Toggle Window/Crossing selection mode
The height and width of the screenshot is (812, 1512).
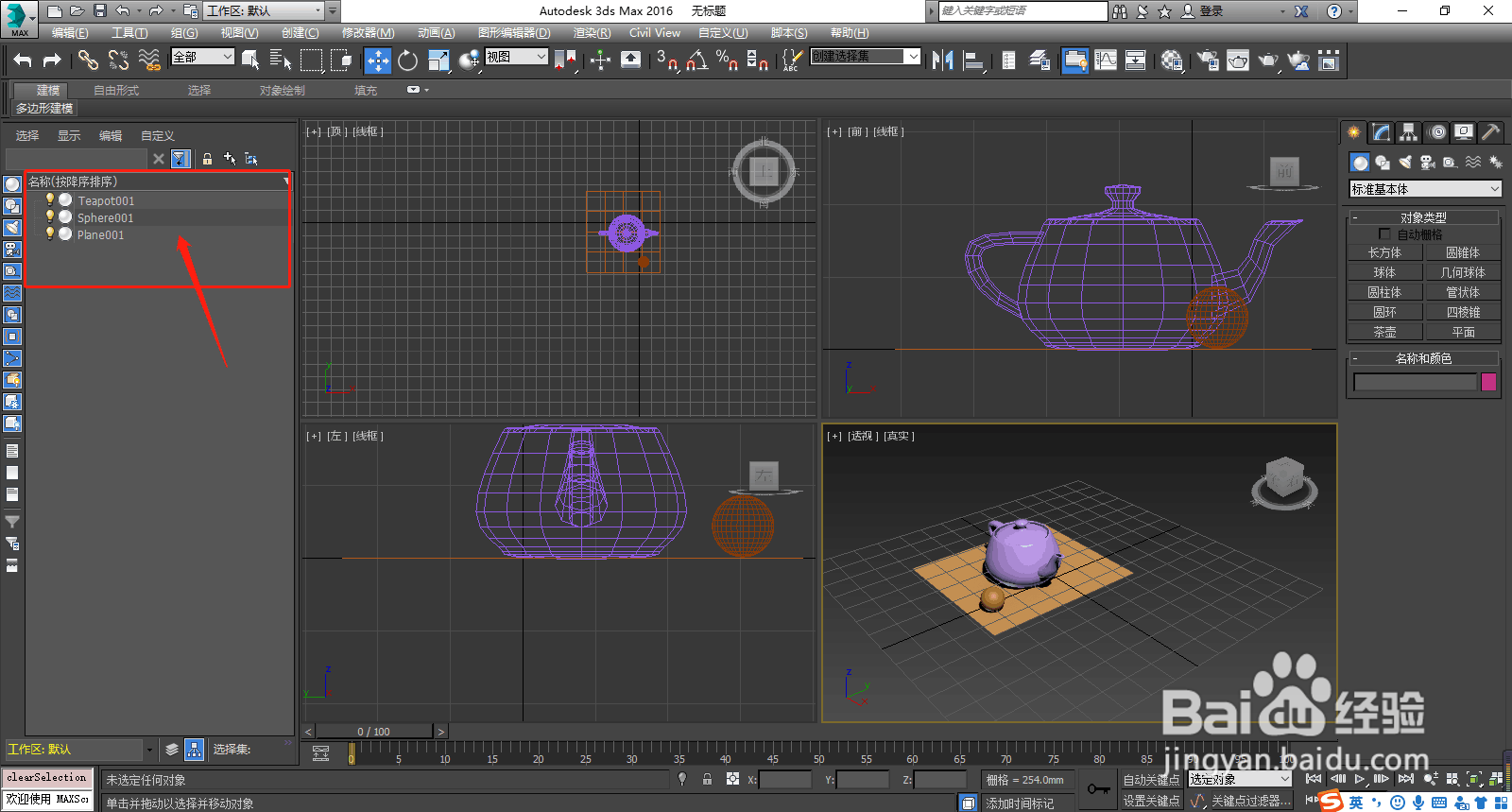pyautogui.click(x=341, y=60)
